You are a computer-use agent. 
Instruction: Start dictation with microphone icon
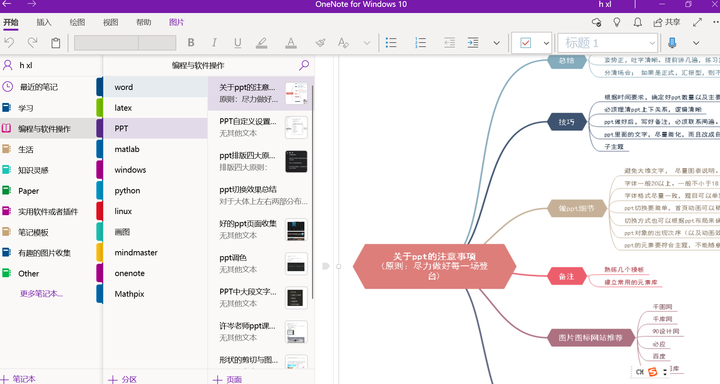click(672, 43)
